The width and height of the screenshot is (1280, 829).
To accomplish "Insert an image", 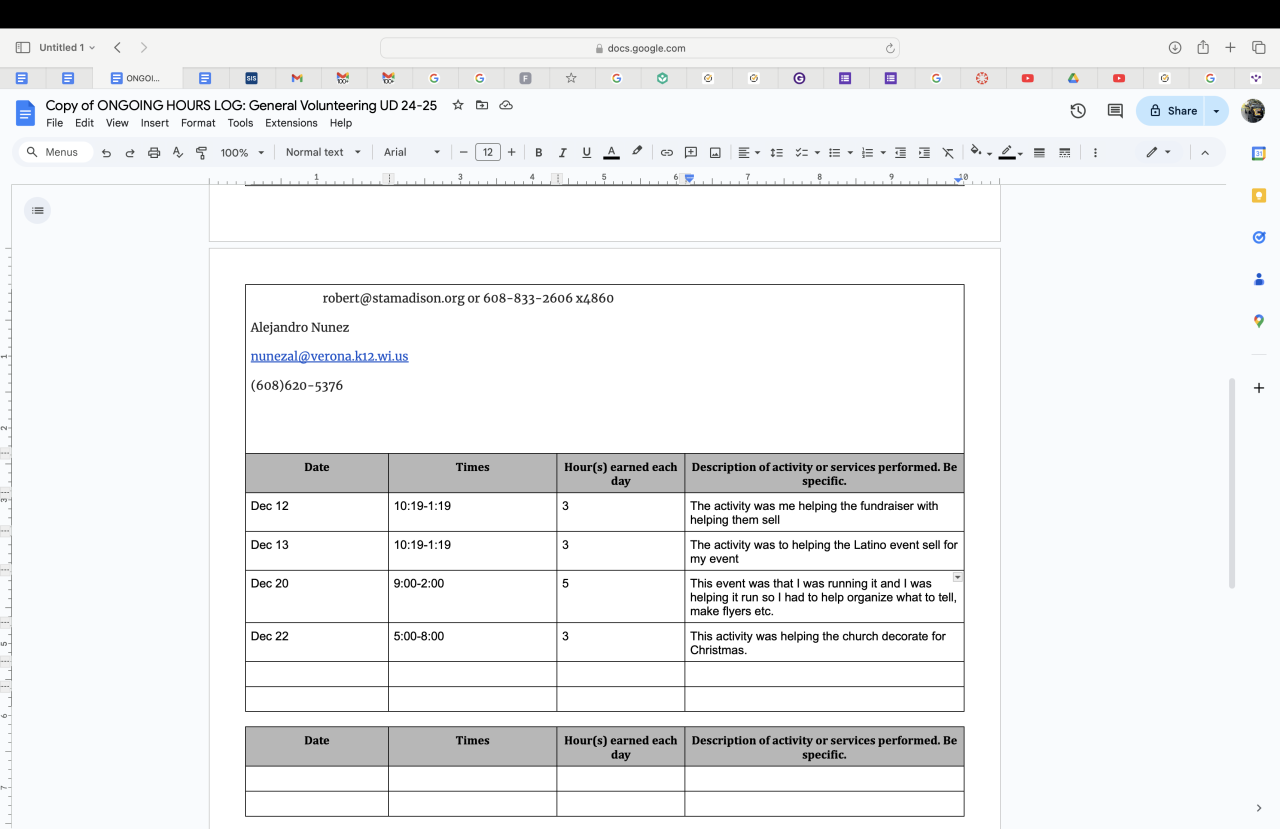I will 715,153.
